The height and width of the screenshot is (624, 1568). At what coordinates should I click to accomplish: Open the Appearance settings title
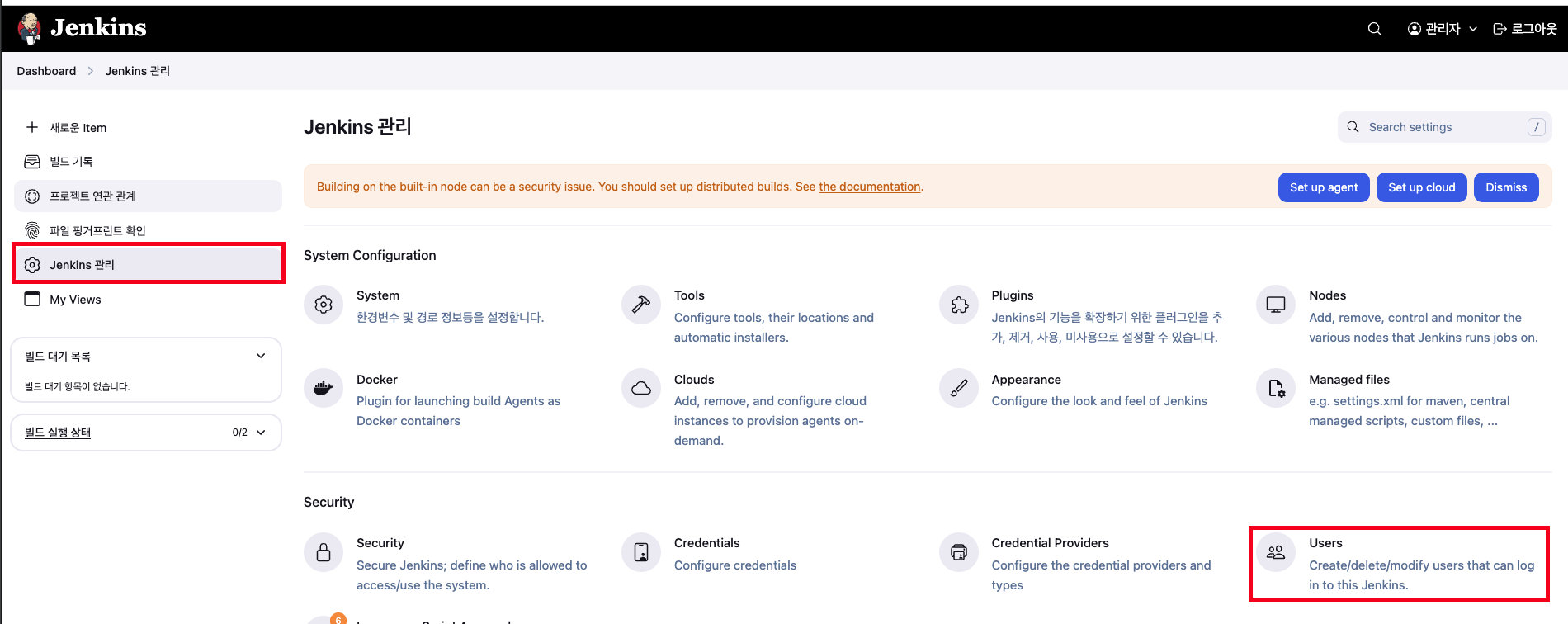[x=1027, y=380]
